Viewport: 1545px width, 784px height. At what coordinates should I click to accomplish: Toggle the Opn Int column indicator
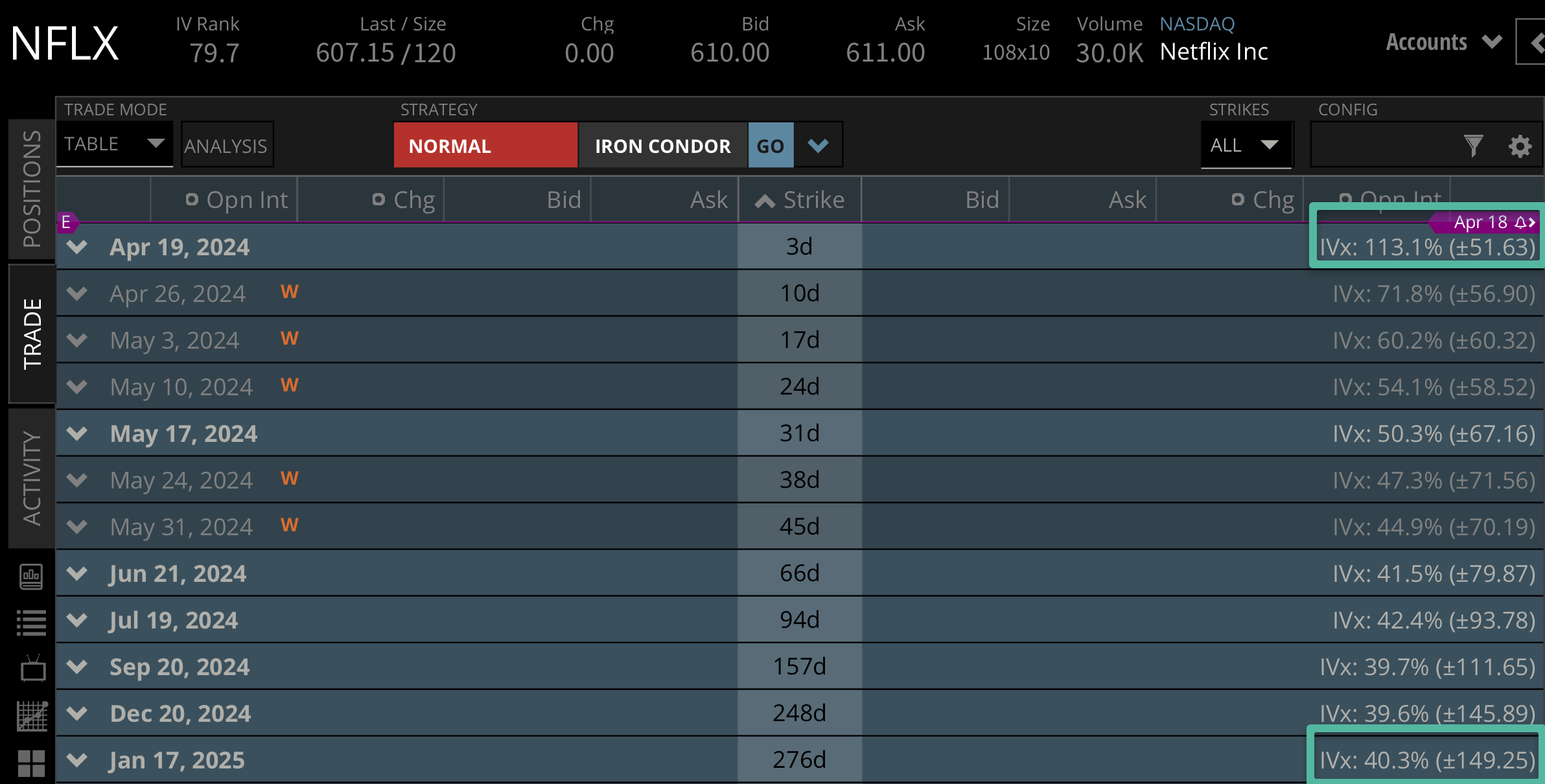191,200
